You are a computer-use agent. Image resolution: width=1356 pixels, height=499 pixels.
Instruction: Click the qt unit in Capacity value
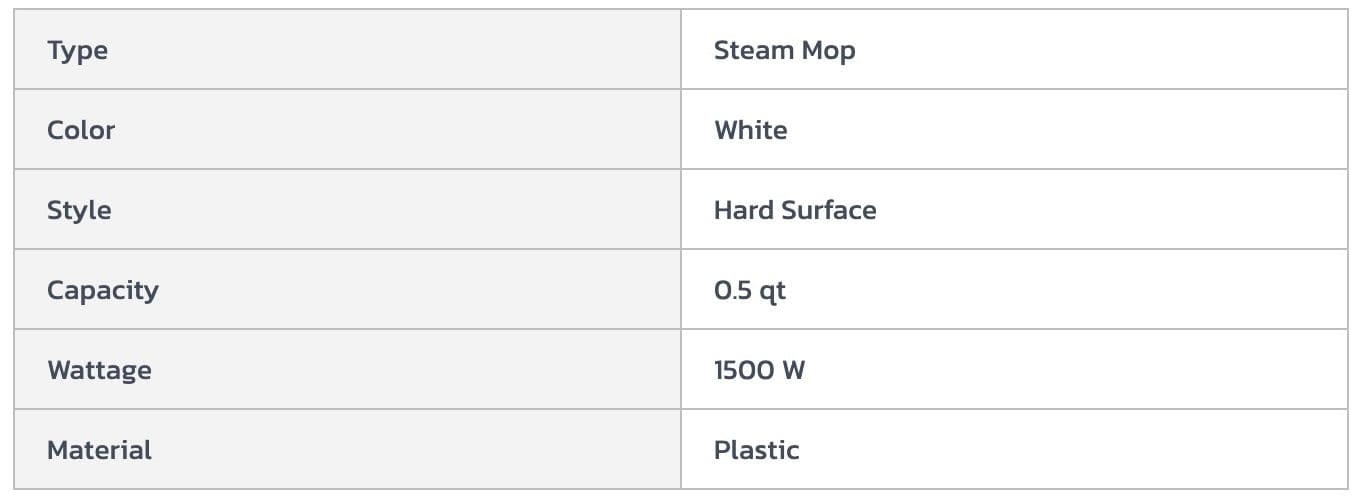click(x=773, y=291)
